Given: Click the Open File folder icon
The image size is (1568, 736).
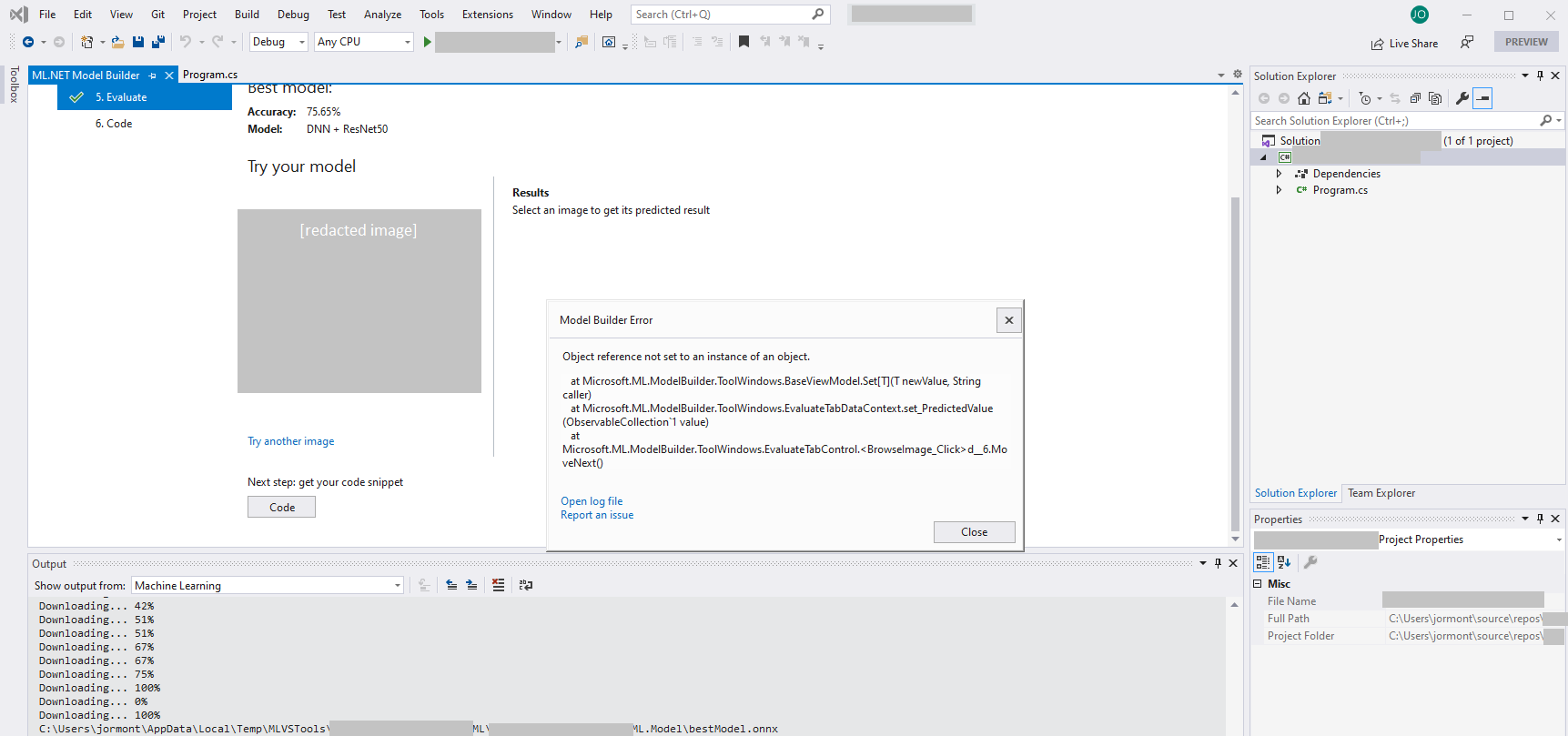Looking at the screenshot, I should point(117,42).
